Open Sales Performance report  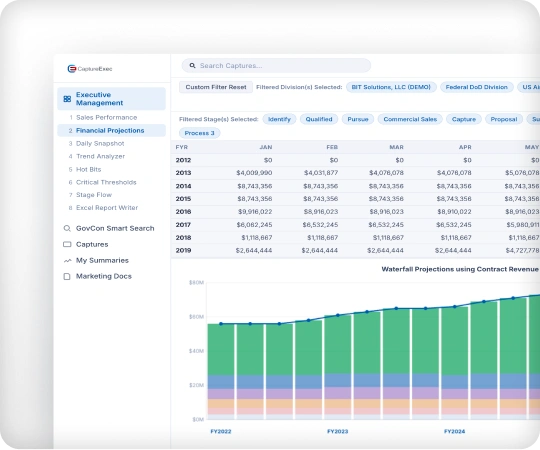[x=106, y=117]
